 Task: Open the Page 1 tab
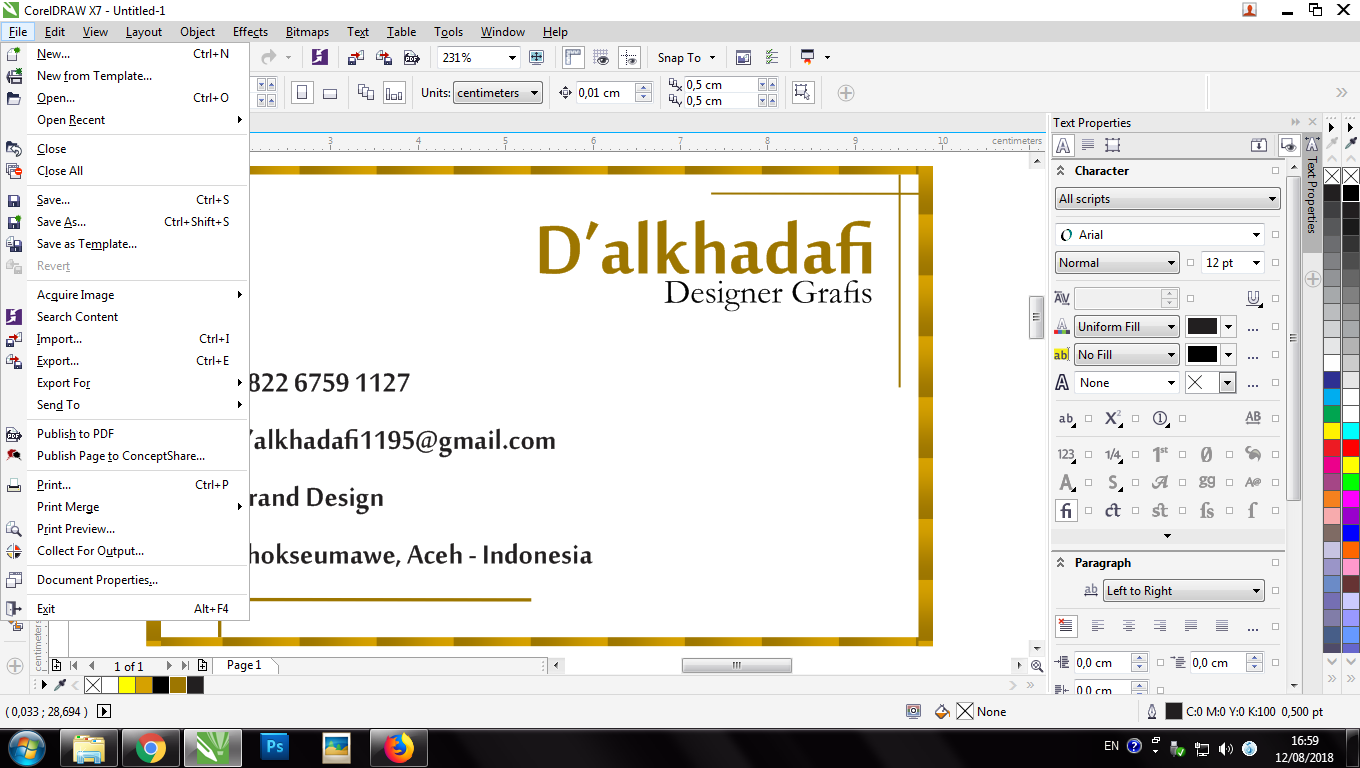tap(244, 665)
